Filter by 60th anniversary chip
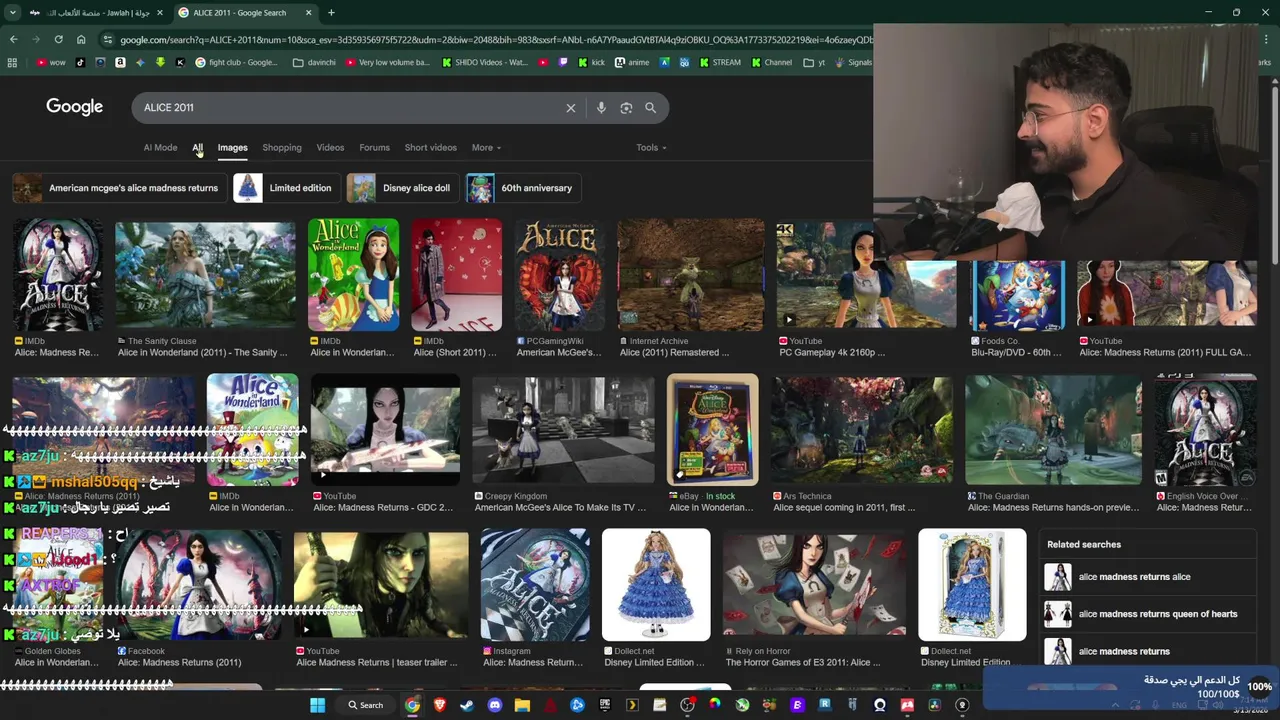 pos(524,188)
